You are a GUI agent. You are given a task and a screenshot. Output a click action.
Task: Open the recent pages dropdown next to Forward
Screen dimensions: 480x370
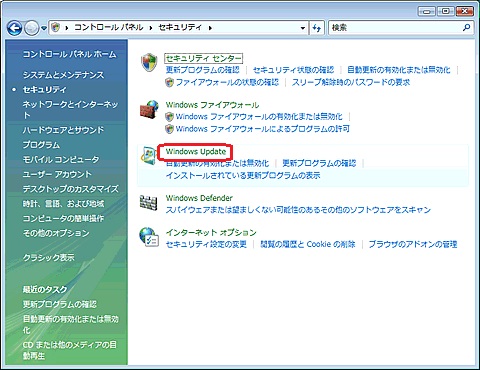pos(44,28)
